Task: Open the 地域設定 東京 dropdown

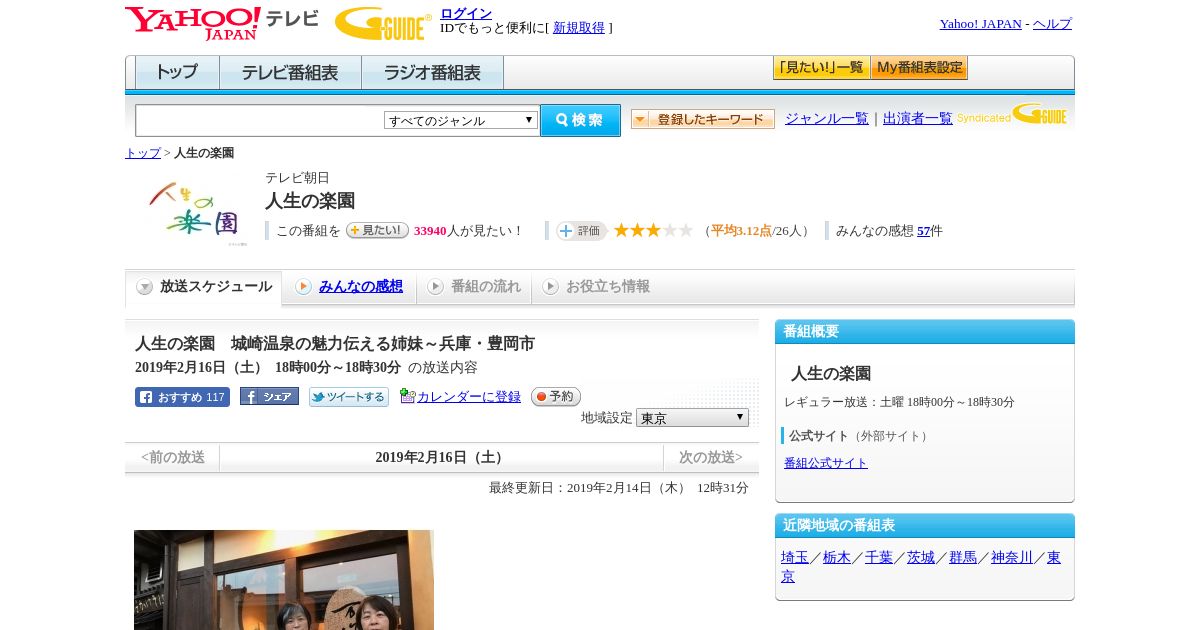Action: [692, 418]
